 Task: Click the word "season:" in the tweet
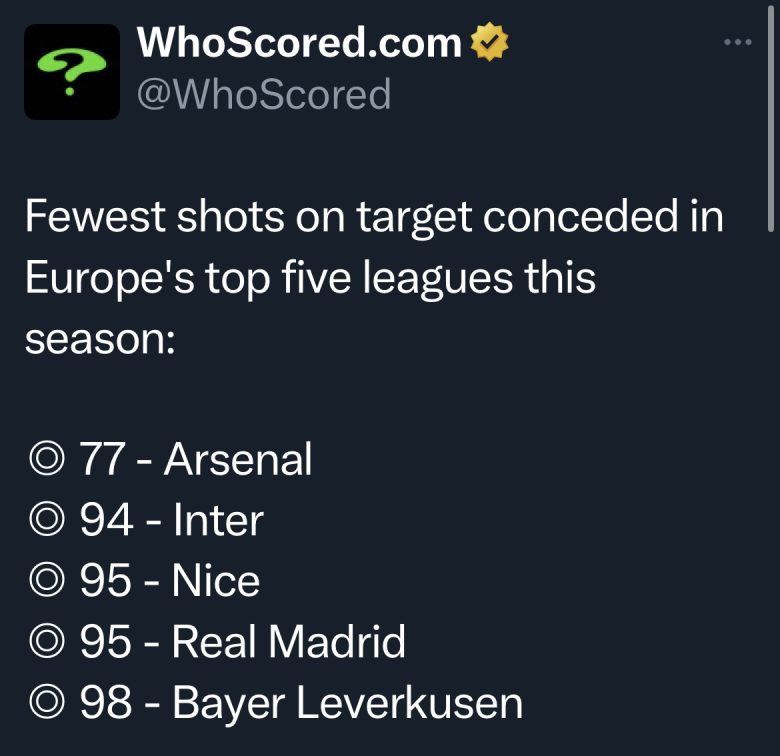tap(100, 338)
